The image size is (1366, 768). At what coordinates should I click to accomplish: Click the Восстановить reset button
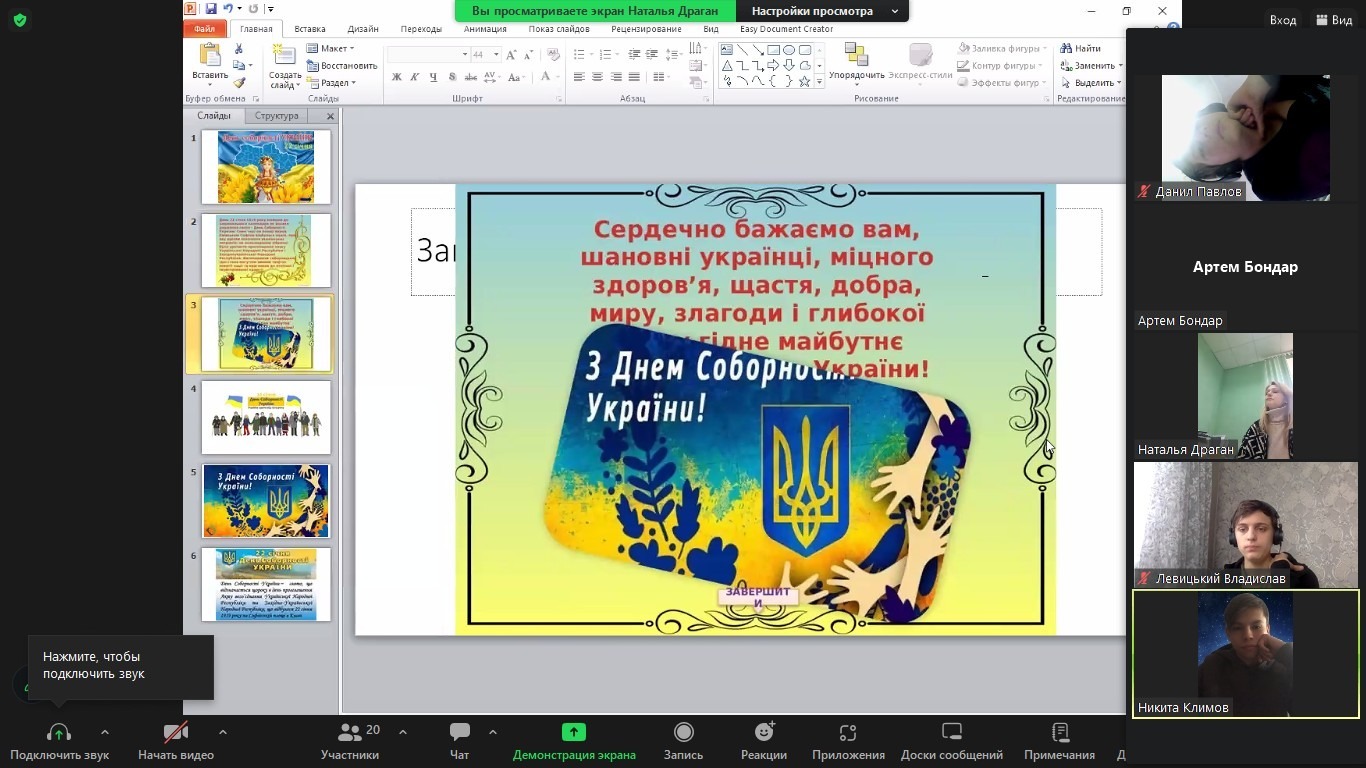click(x=342, y=66)
